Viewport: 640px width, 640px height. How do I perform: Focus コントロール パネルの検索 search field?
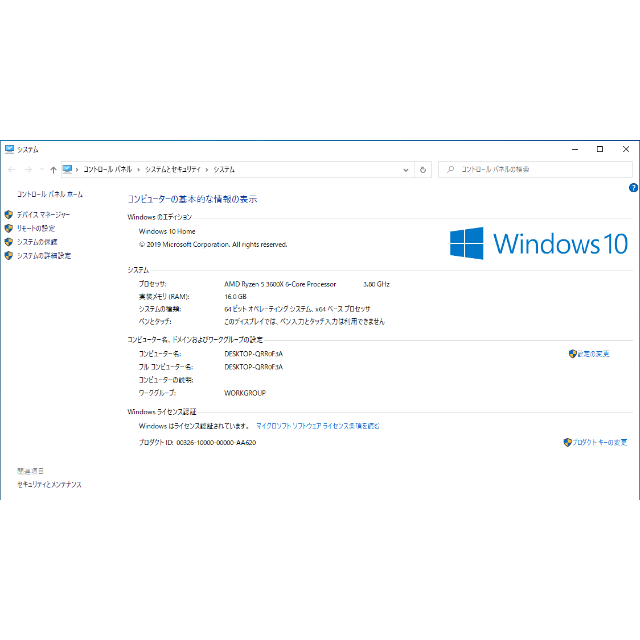pyautogui.click(x=535, y=169)
